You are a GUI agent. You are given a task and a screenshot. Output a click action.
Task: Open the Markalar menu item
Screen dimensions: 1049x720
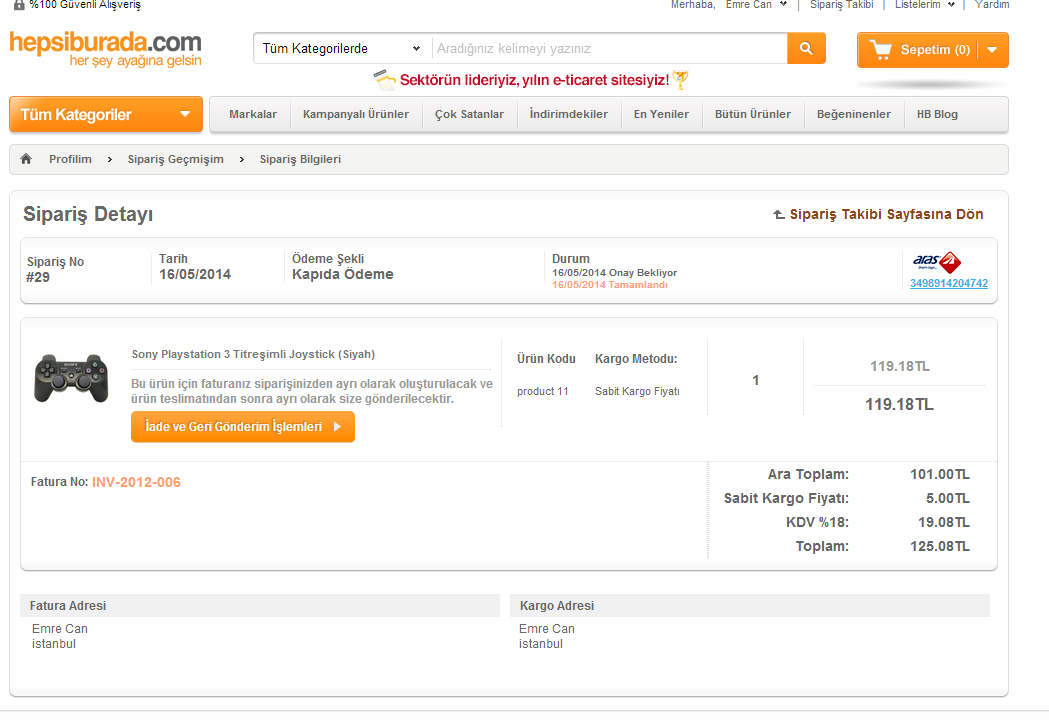pos(253,114)
